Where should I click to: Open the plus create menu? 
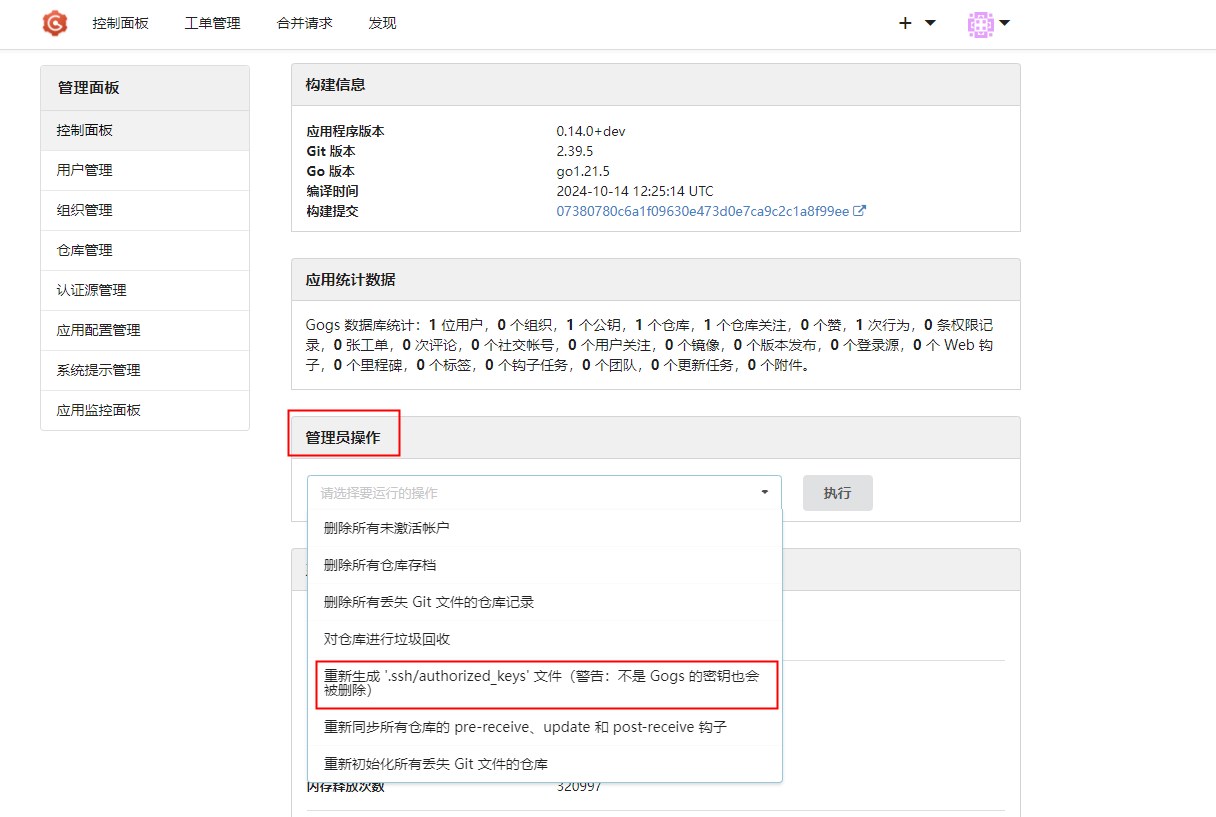(916, 23)
